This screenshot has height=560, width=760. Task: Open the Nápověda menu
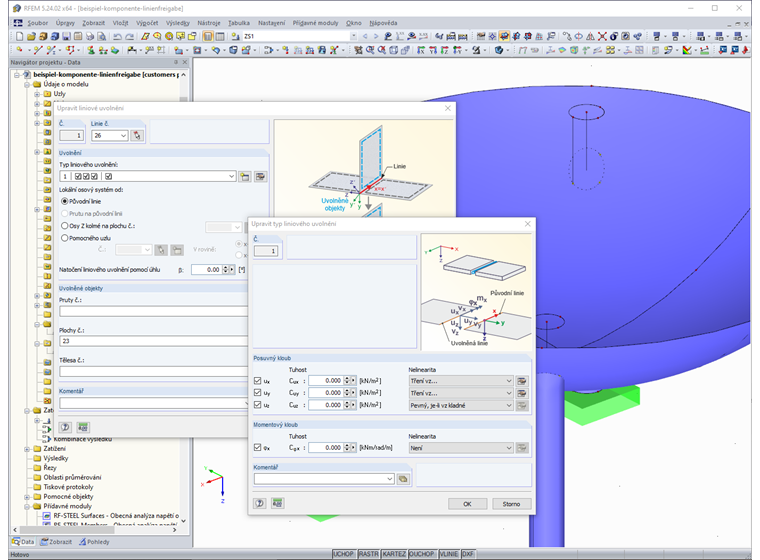(383, 23)
